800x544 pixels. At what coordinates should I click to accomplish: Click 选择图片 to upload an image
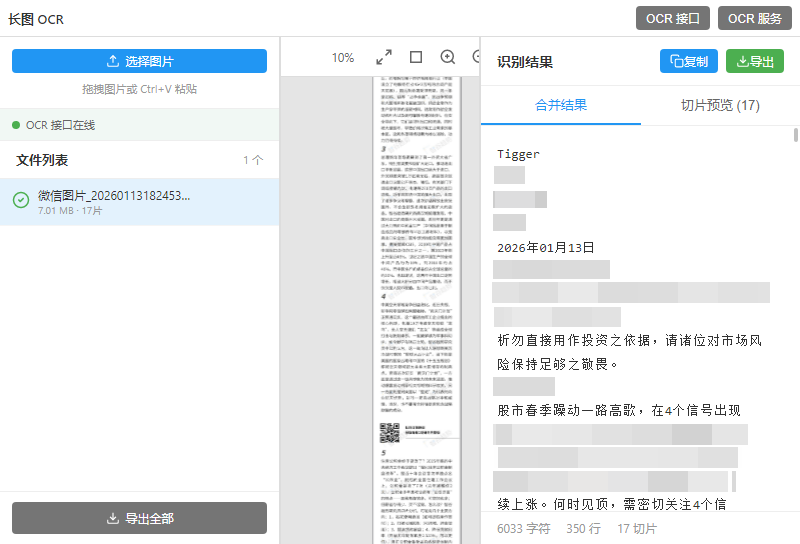point(139,61)
